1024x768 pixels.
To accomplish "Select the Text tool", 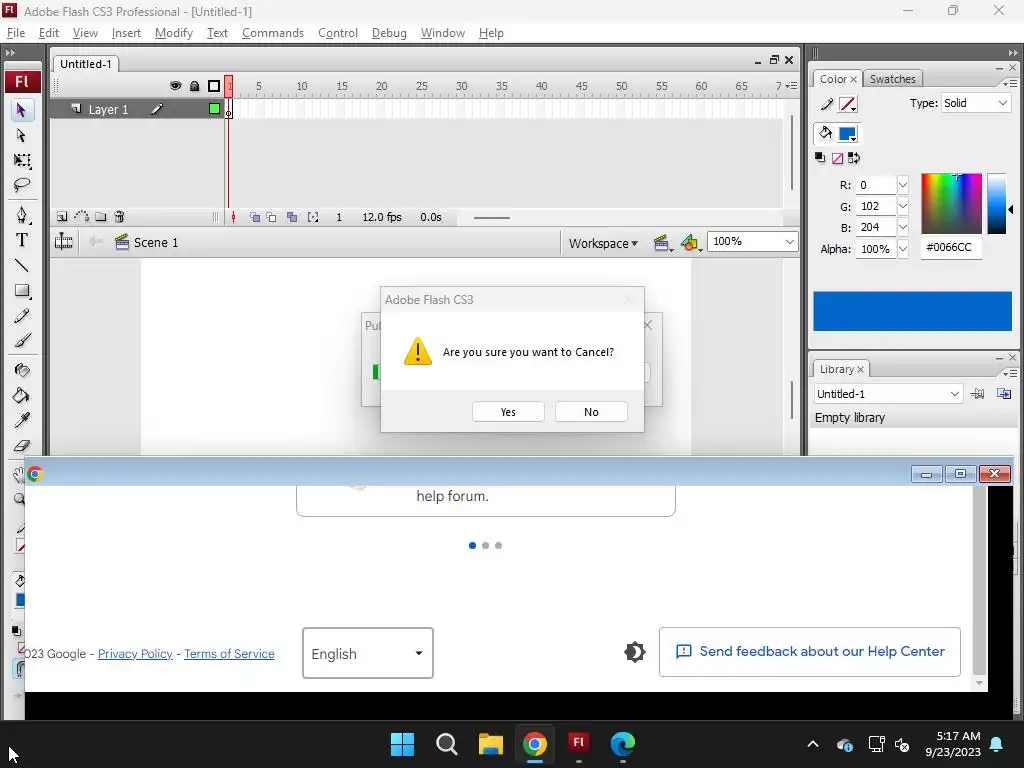I will coord(22,240).
